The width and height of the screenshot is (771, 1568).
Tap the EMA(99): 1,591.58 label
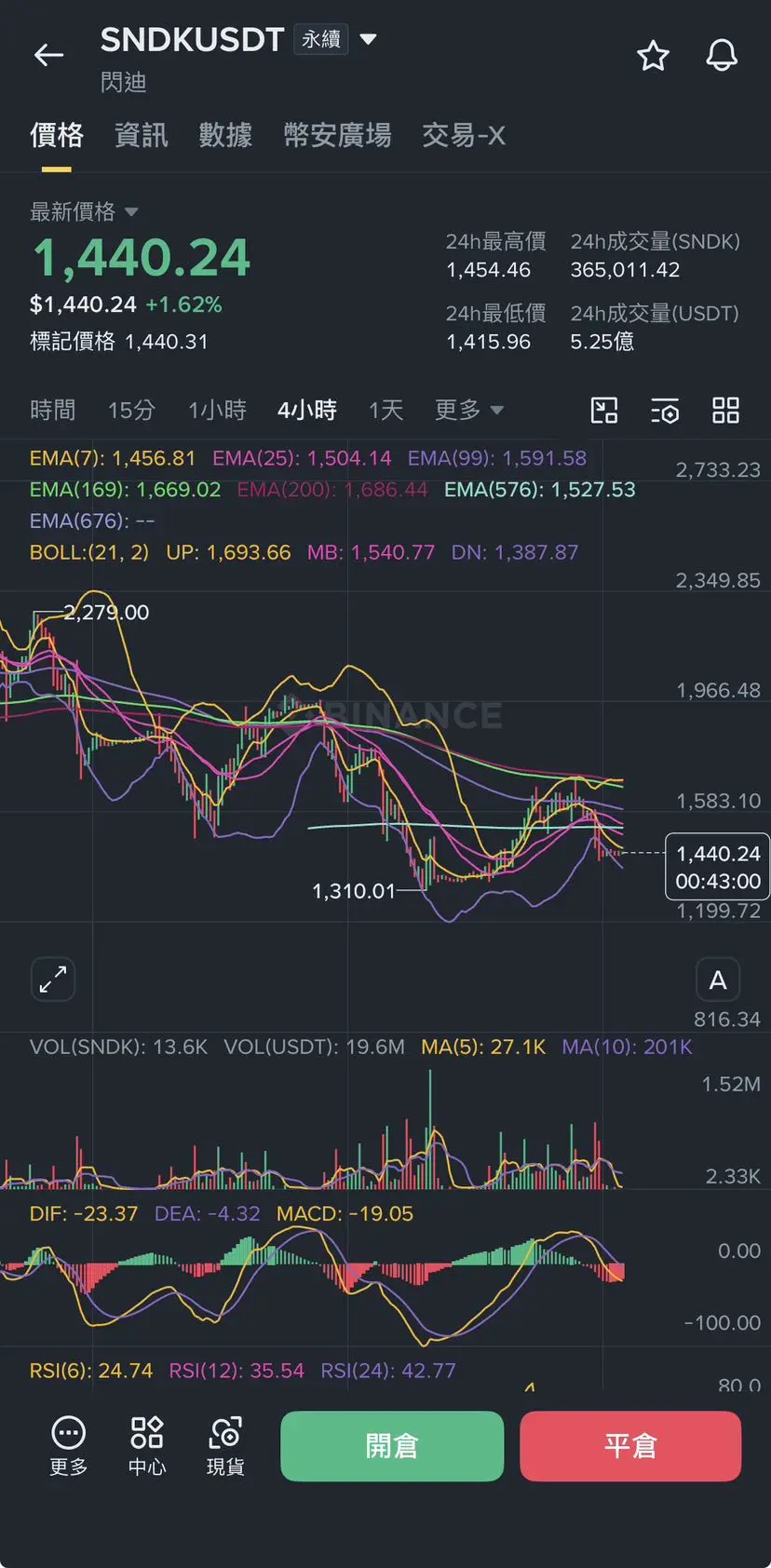tap(497, 458)
